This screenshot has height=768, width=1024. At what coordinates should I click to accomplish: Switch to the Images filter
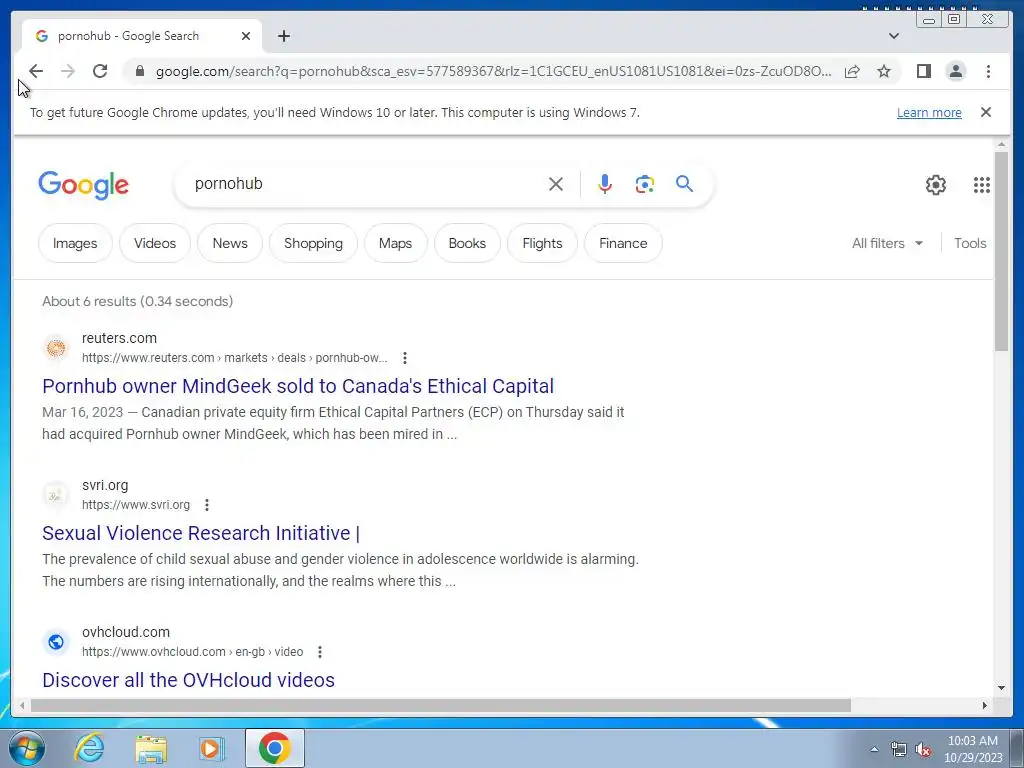(75, 243)
